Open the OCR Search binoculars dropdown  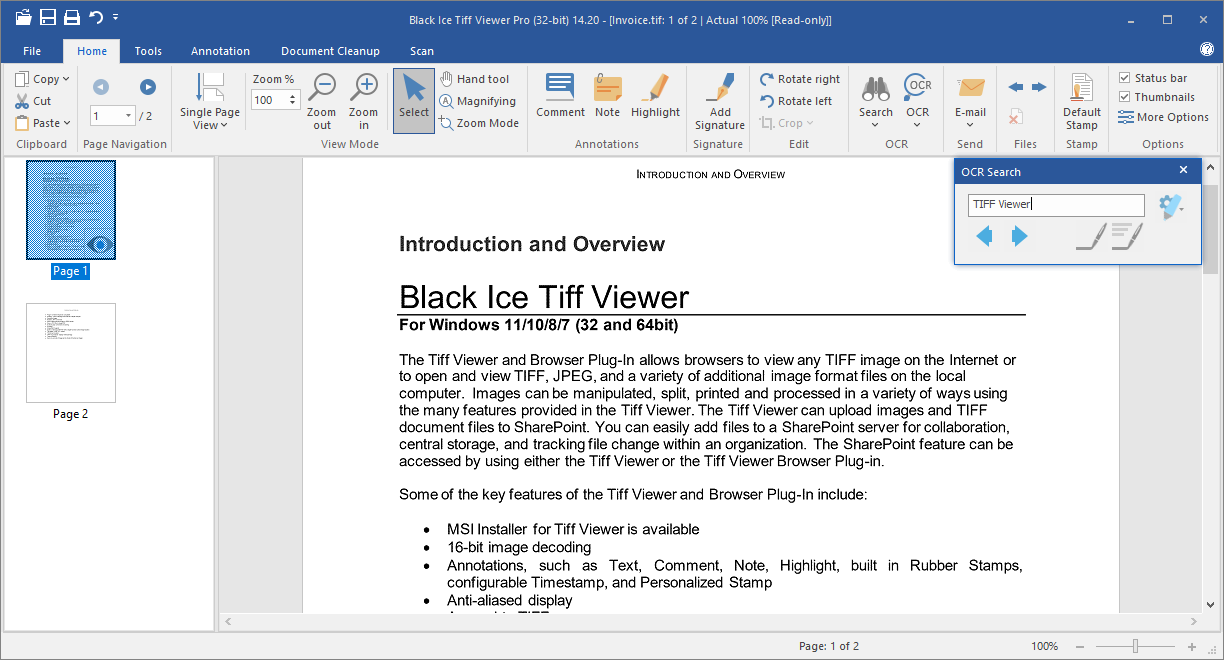pyautogui.click(x=876, y=101)
